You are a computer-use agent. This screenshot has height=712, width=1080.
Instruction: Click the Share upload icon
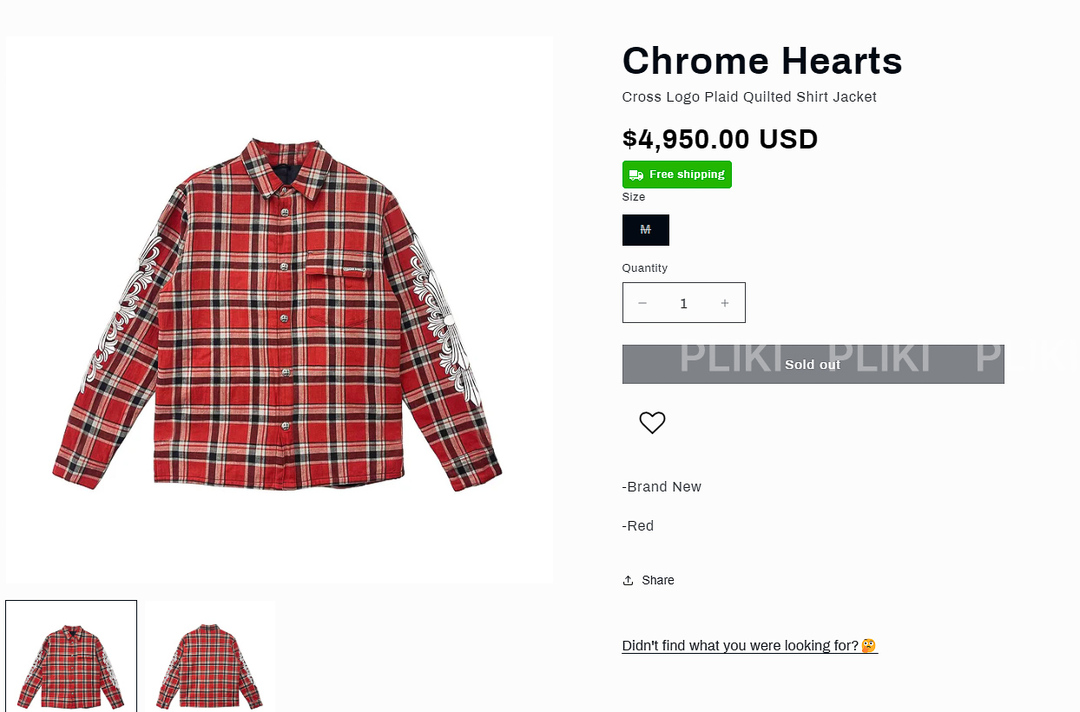pyautogui.click(x=628, y=580)
